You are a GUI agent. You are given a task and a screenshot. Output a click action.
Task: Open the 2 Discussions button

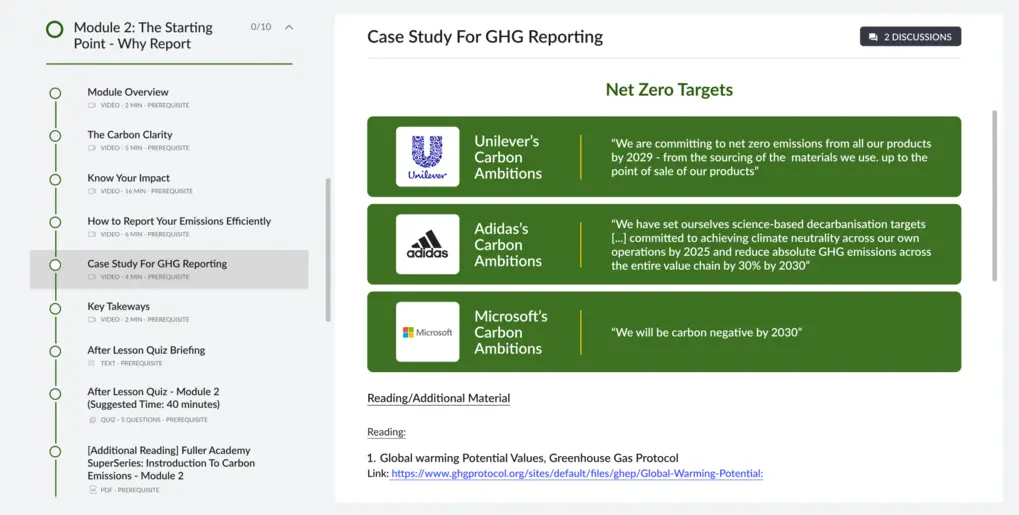pyautogui.click(x=910, y=37)
